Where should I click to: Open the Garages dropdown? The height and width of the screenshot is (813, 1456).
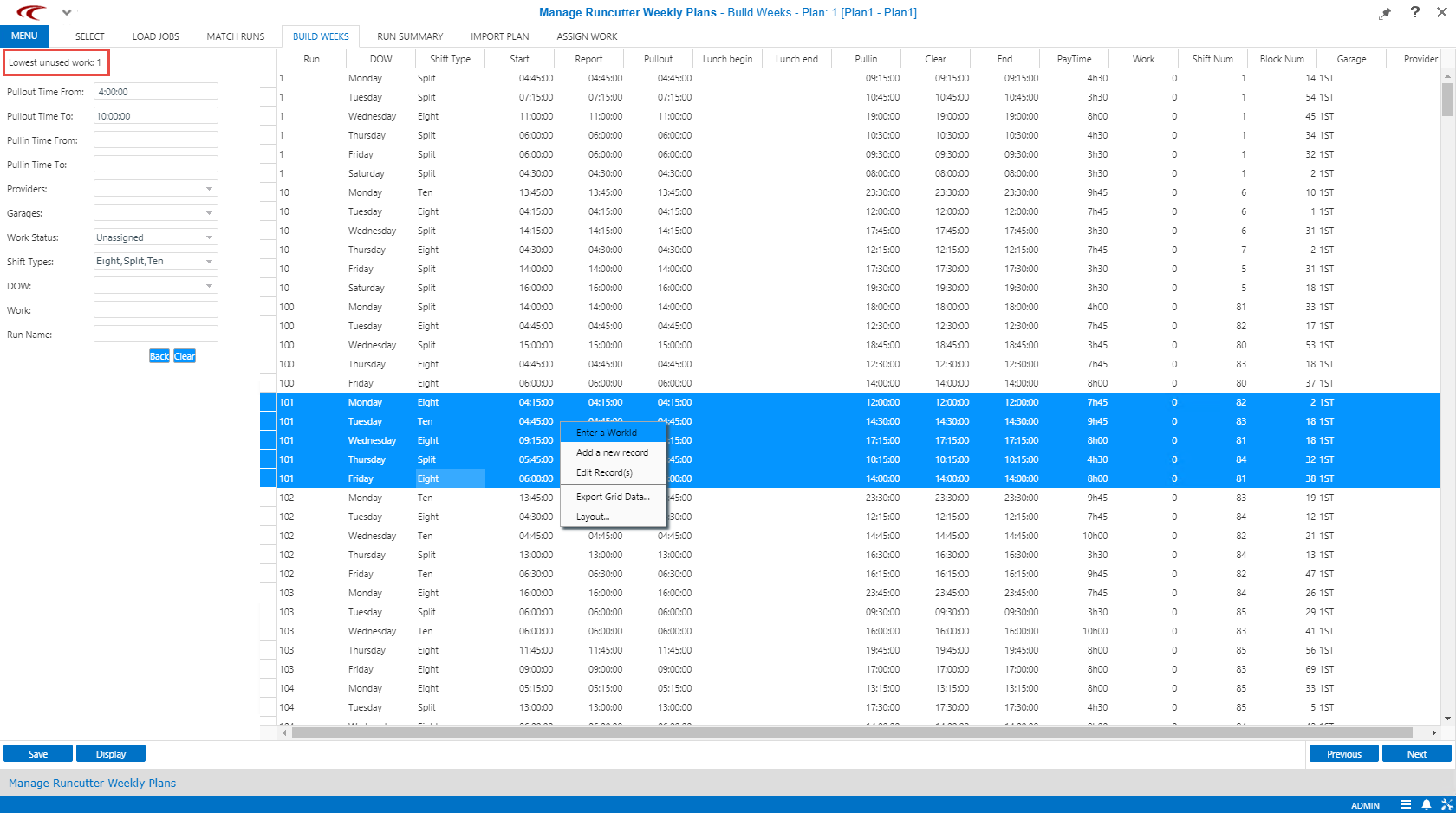click(x=208, y=212)
